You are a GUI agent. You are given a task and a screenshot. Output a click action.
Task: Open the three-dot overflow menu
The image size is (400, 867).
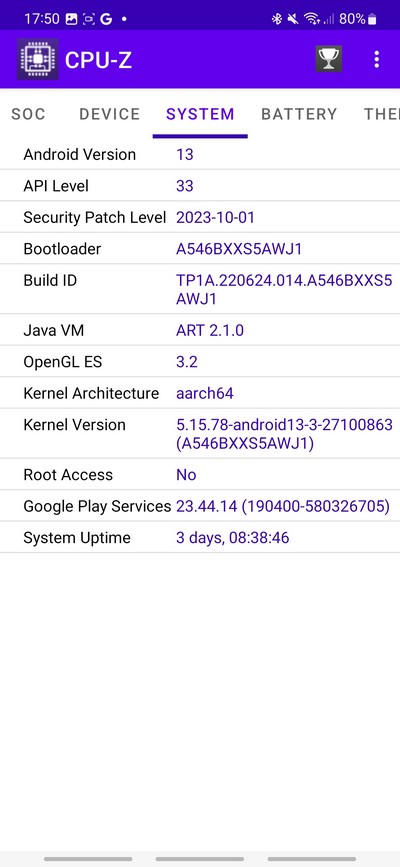(x=377, y=59)
